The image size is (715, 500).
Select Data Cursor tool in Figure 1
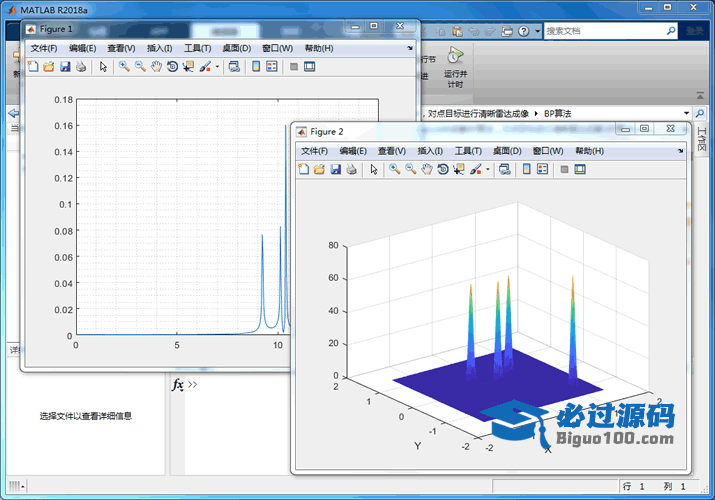coord(188,67)
